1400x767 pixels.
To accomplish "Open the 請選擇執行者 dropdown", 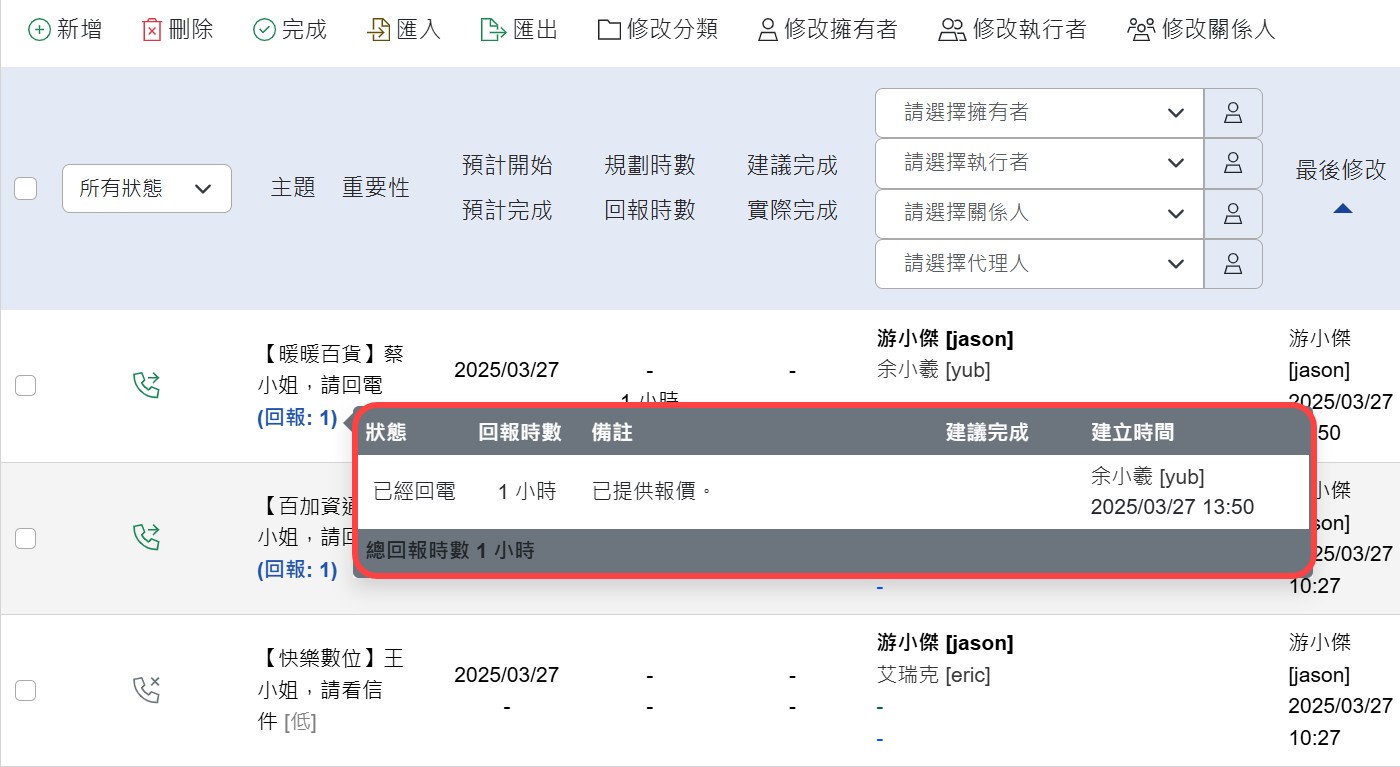I will 1039,163.
